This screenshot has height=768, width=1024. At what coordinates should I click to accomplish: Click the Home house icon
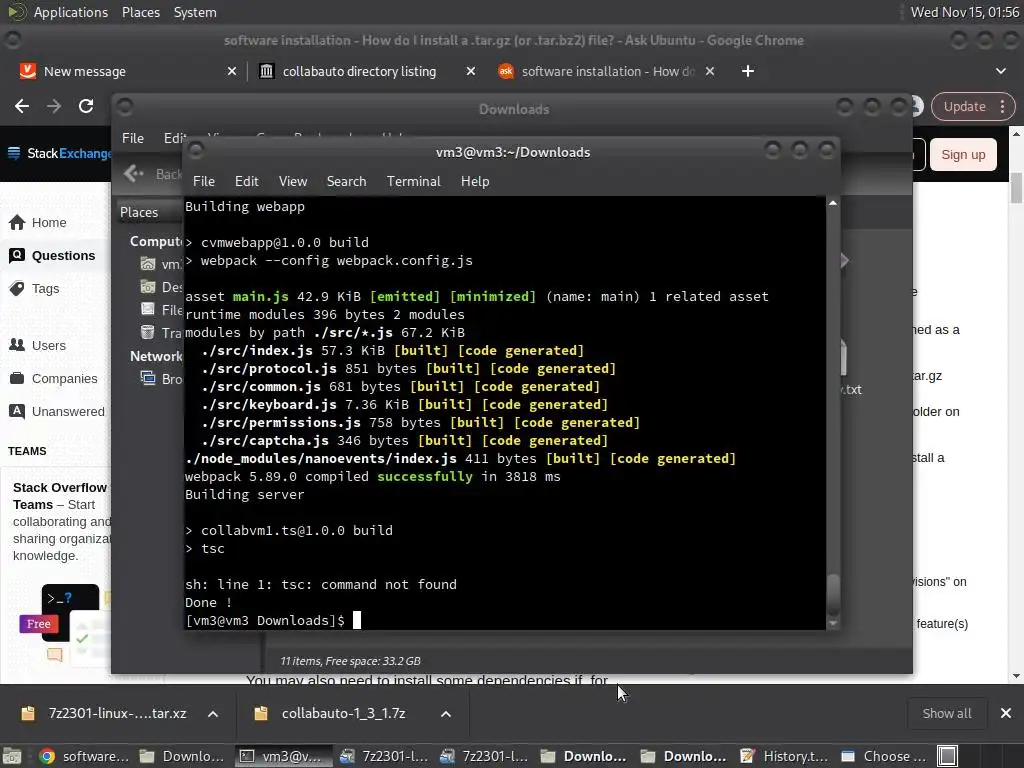pos(17,223)
